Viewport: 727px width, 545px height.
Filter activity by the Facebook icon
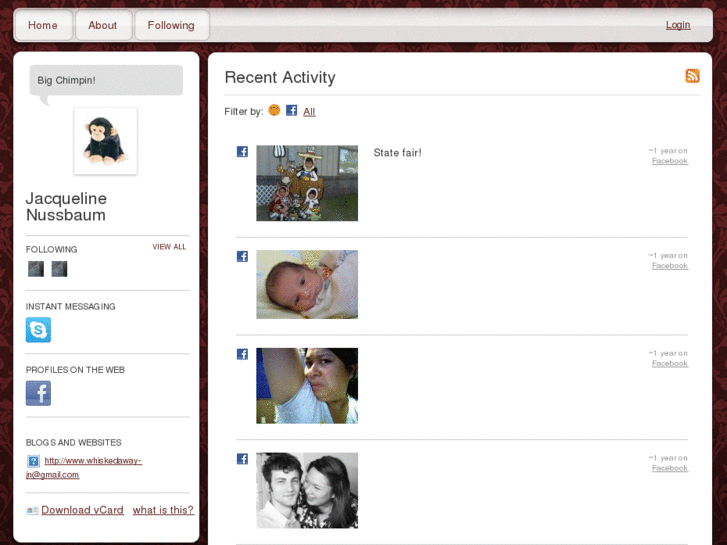tap(291, 110)
